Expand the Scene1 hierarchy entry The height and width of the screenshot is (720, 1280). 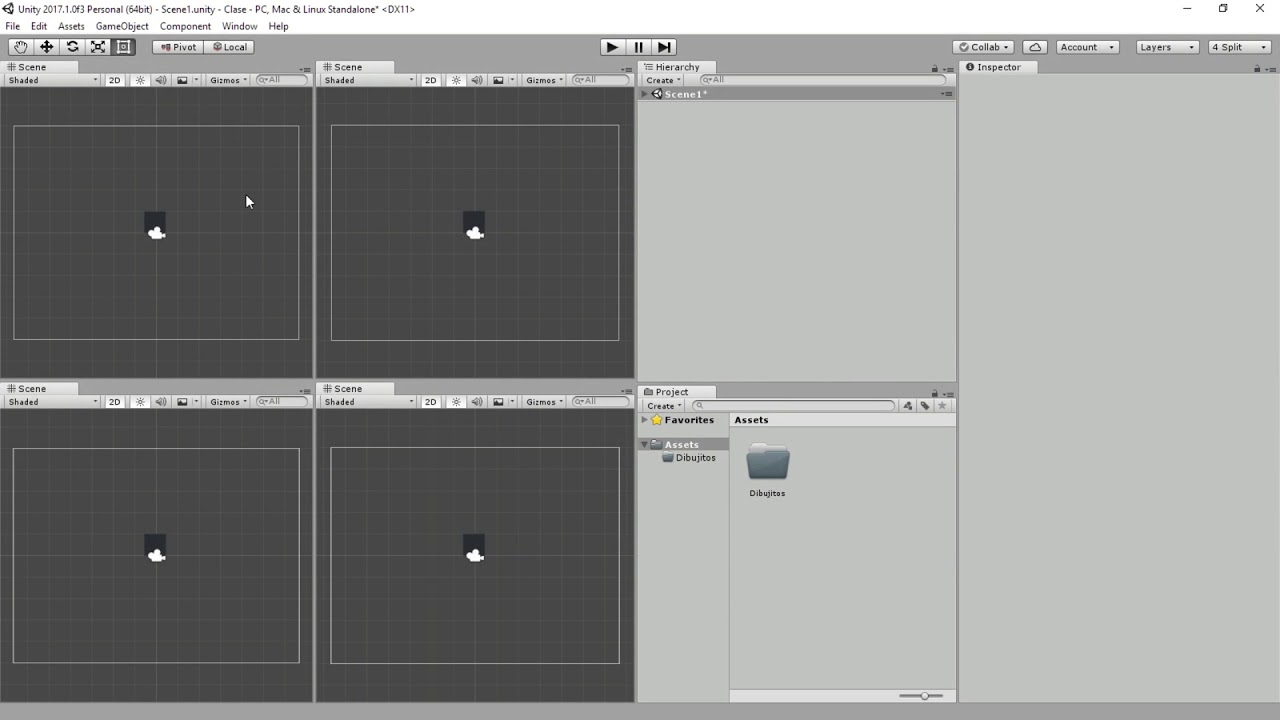[645, 94]
